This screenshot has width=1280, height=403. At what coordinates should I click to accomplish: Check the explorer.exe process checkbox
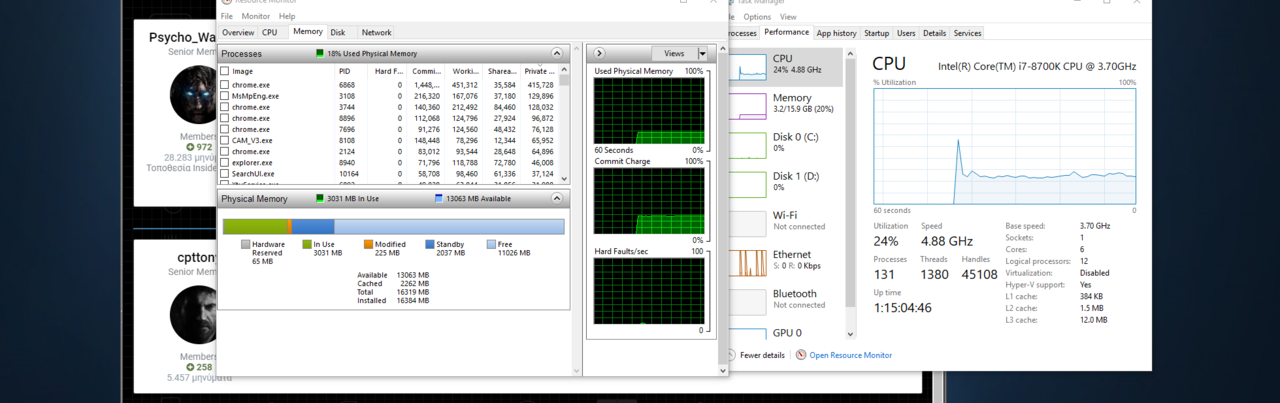[x=225, y=162]
